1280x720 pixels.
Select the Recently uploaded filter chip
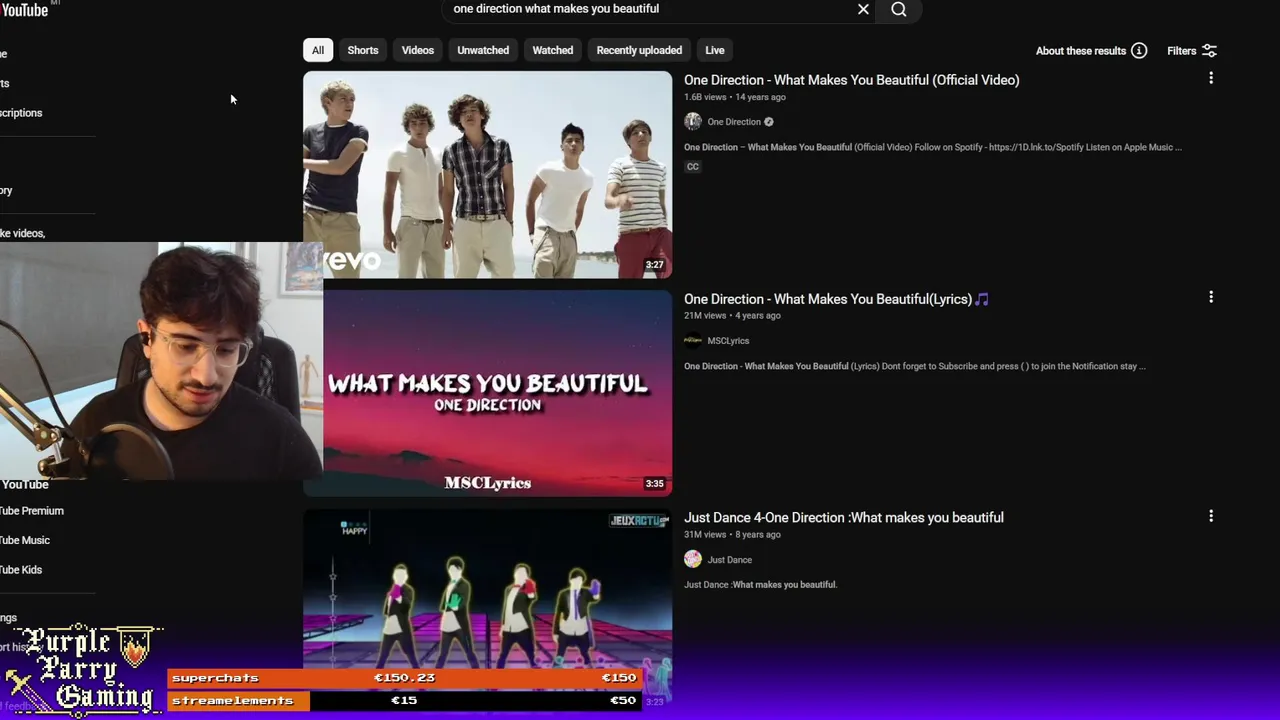[x=639, y=50]
